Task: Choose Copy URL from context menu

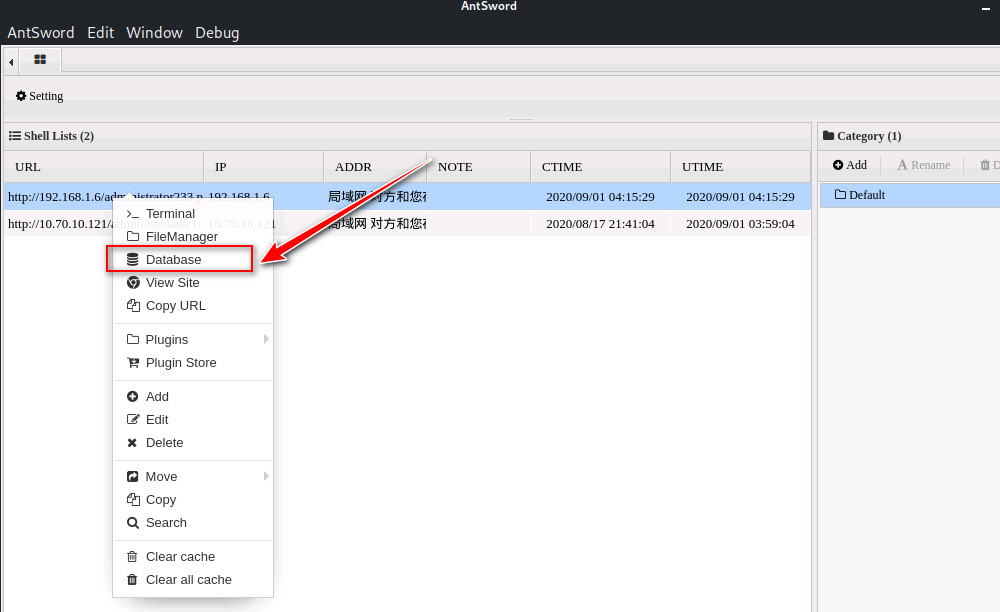Action: (175, 306)
